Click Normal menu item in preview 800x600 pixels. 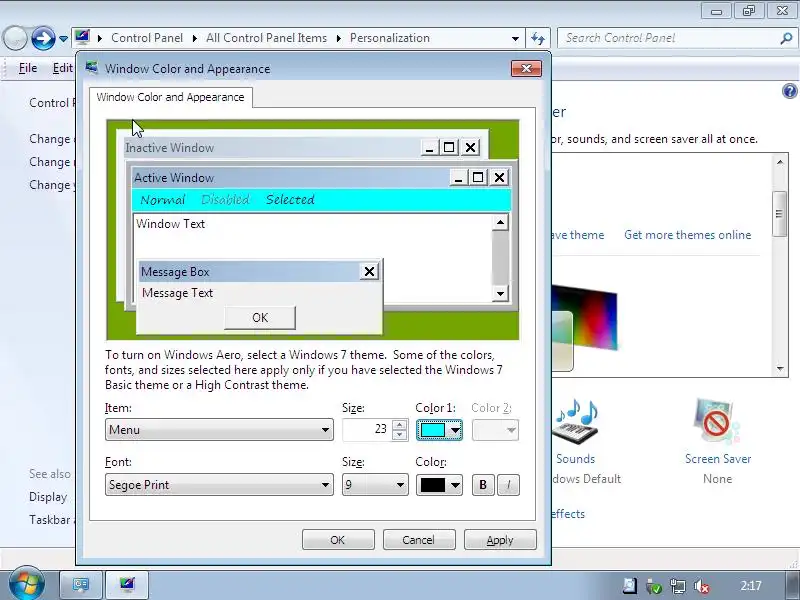[163, 199]
